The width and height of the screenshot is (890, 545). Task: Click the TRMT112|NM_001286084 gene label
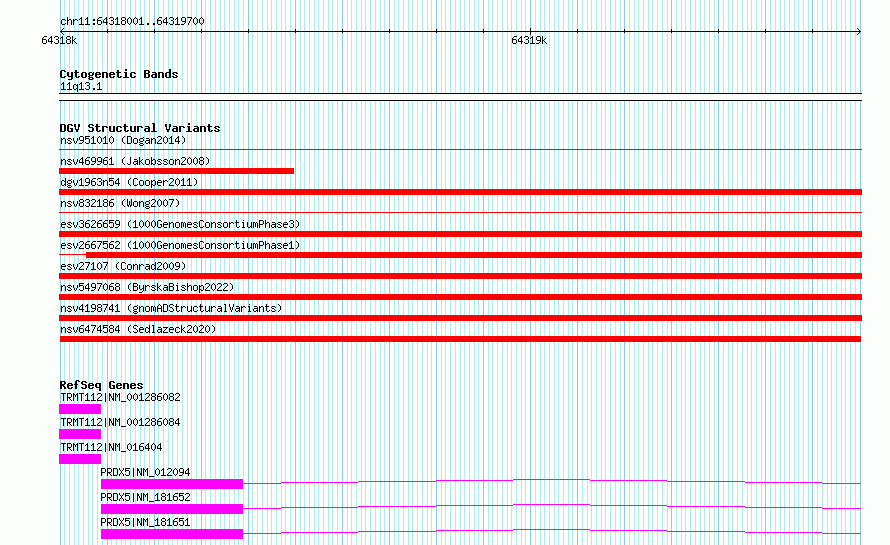click(120, 422)
